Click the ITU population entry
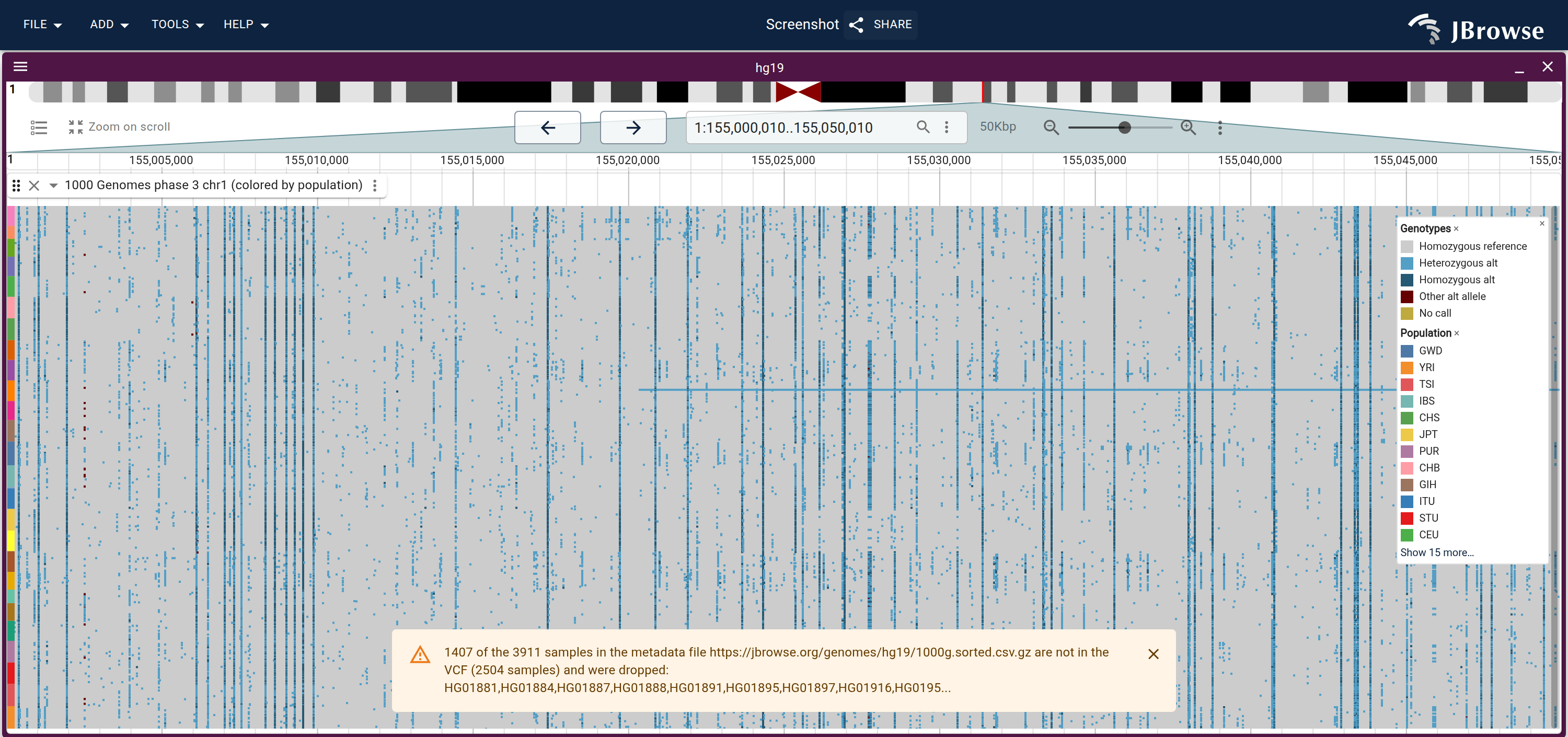The width and height of the screenshot is (1568, 737). click(x=1419, y=501)
